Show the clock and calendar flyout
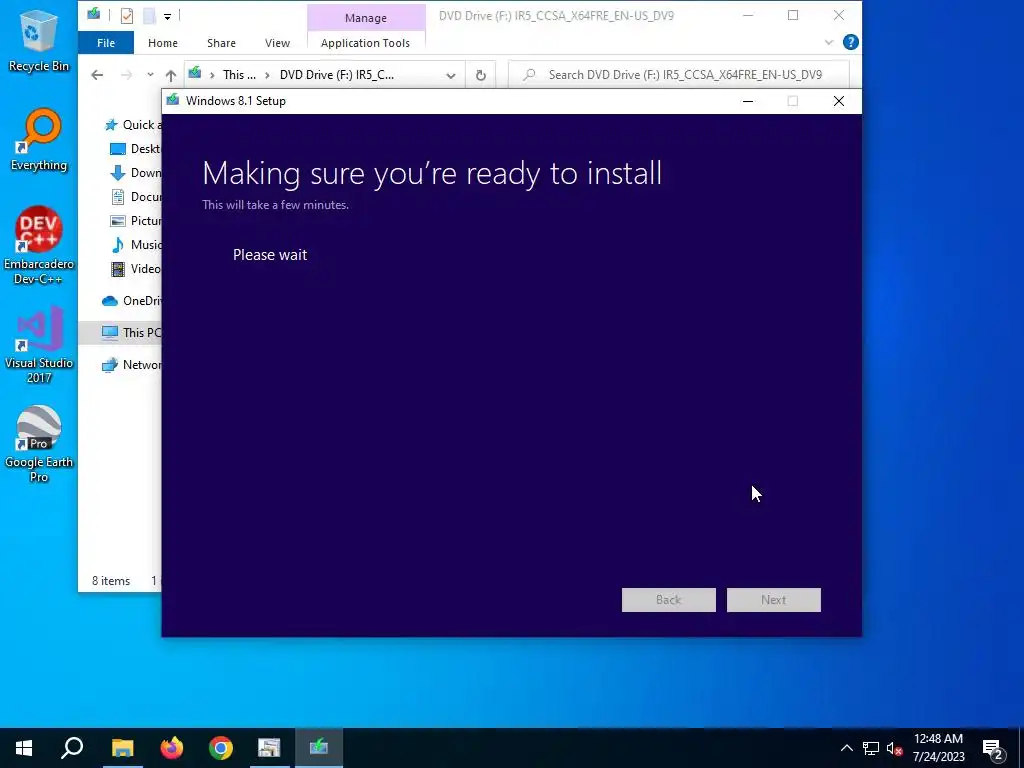Viewport: 1024px width, 768px height. pos(938,748)
